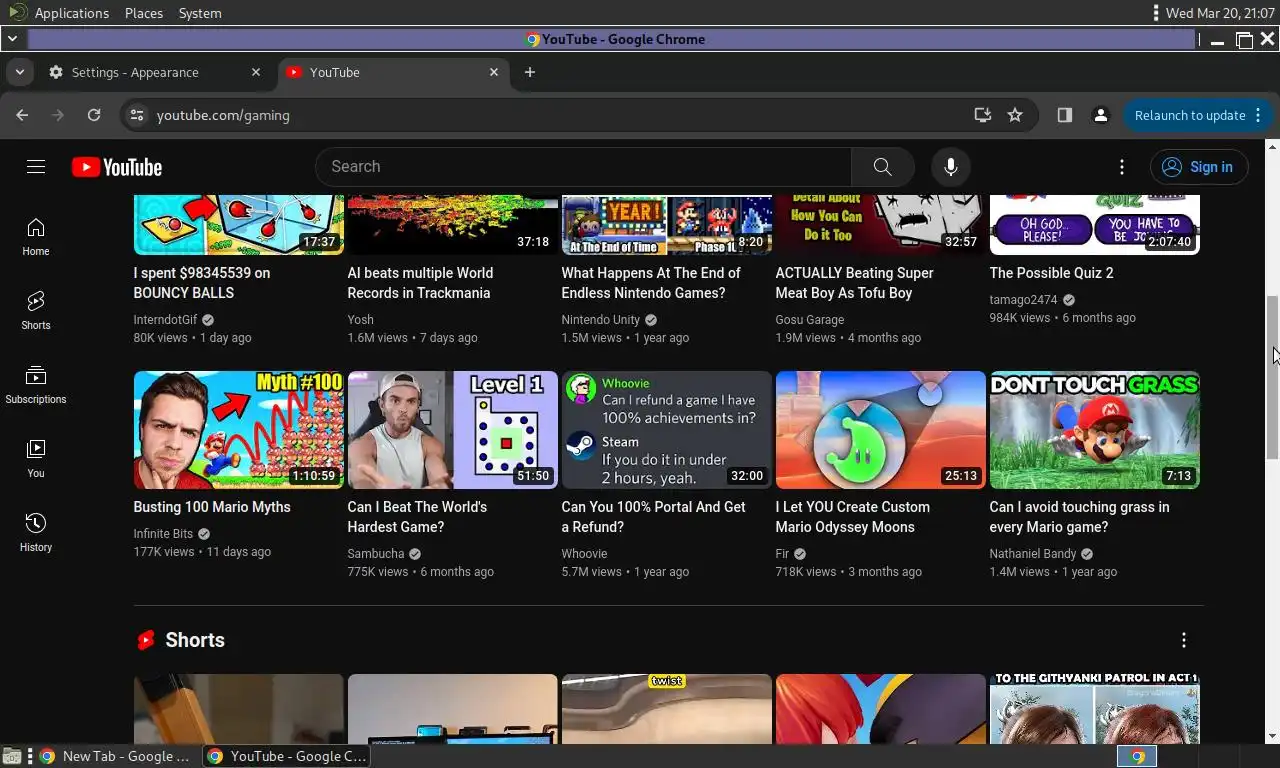Click the install app icon in address bar
The image size is (1280, 768).
point(983,115)
